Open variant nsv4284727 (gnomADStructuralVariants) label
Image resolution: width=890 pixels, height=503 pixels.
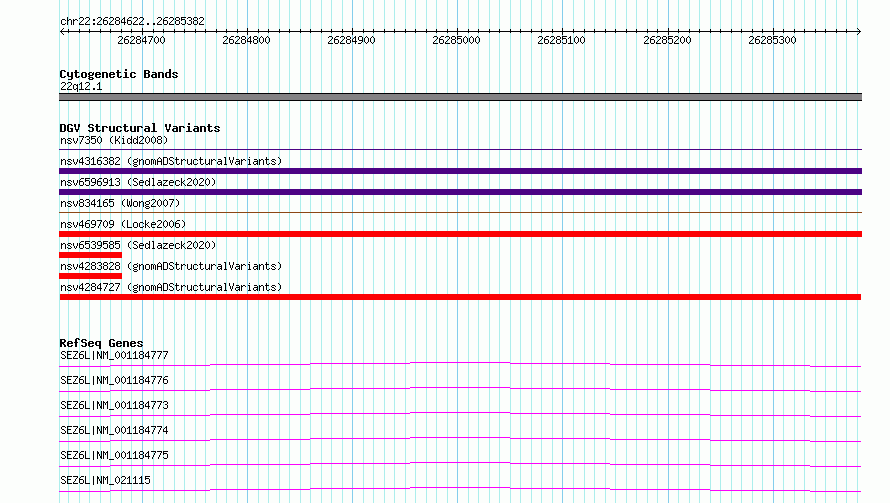point(171,287)
